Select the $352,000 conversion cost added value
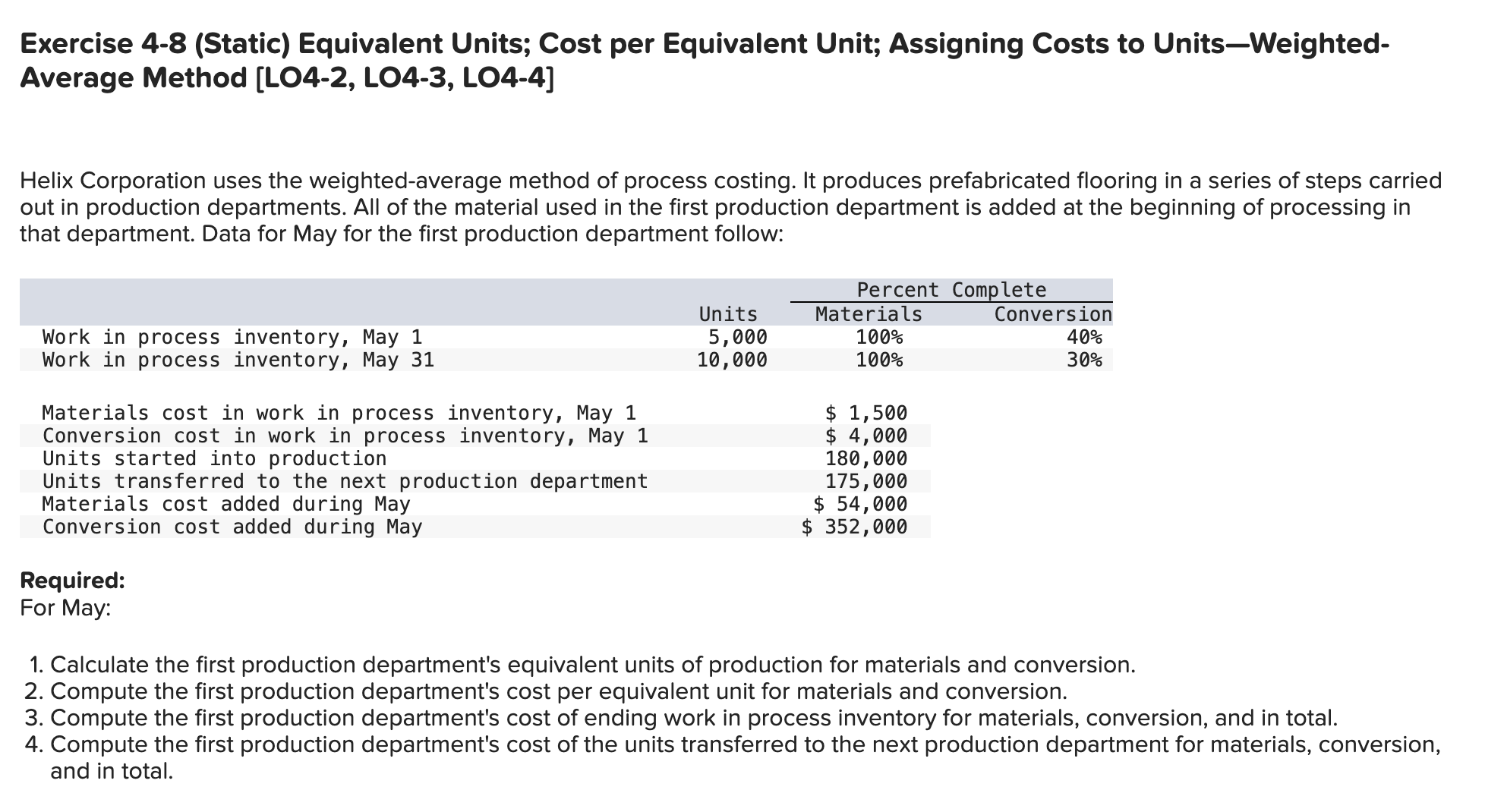 click(x=854, y=526)
